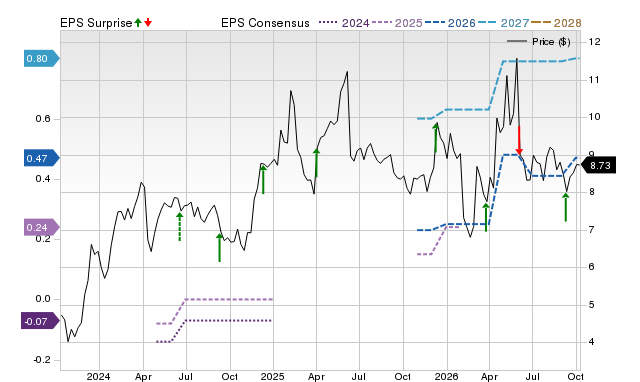Click the dark blue 0.47 value tag
The height and width of the screenshot is (382, 640).
pos(41,158)
